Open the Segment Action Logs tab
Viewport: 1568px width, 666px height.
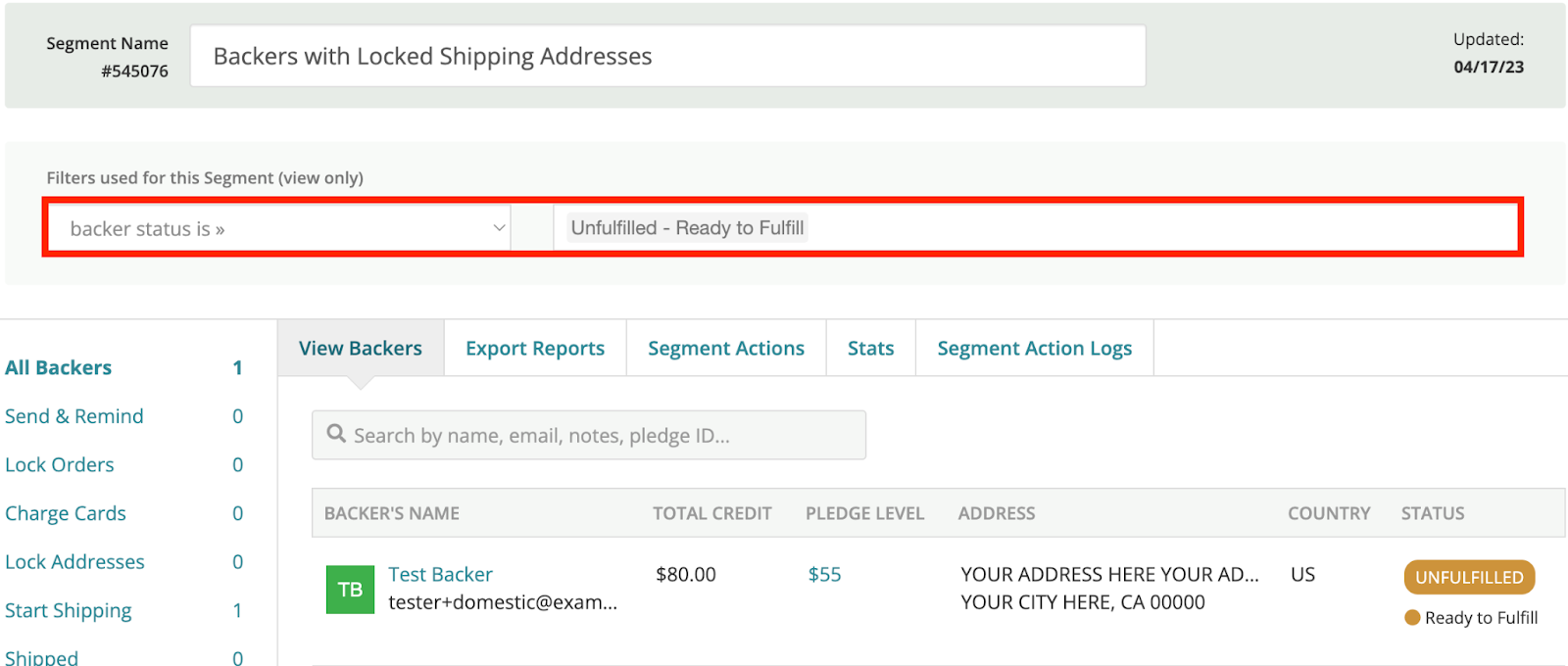pos(1034,349)
